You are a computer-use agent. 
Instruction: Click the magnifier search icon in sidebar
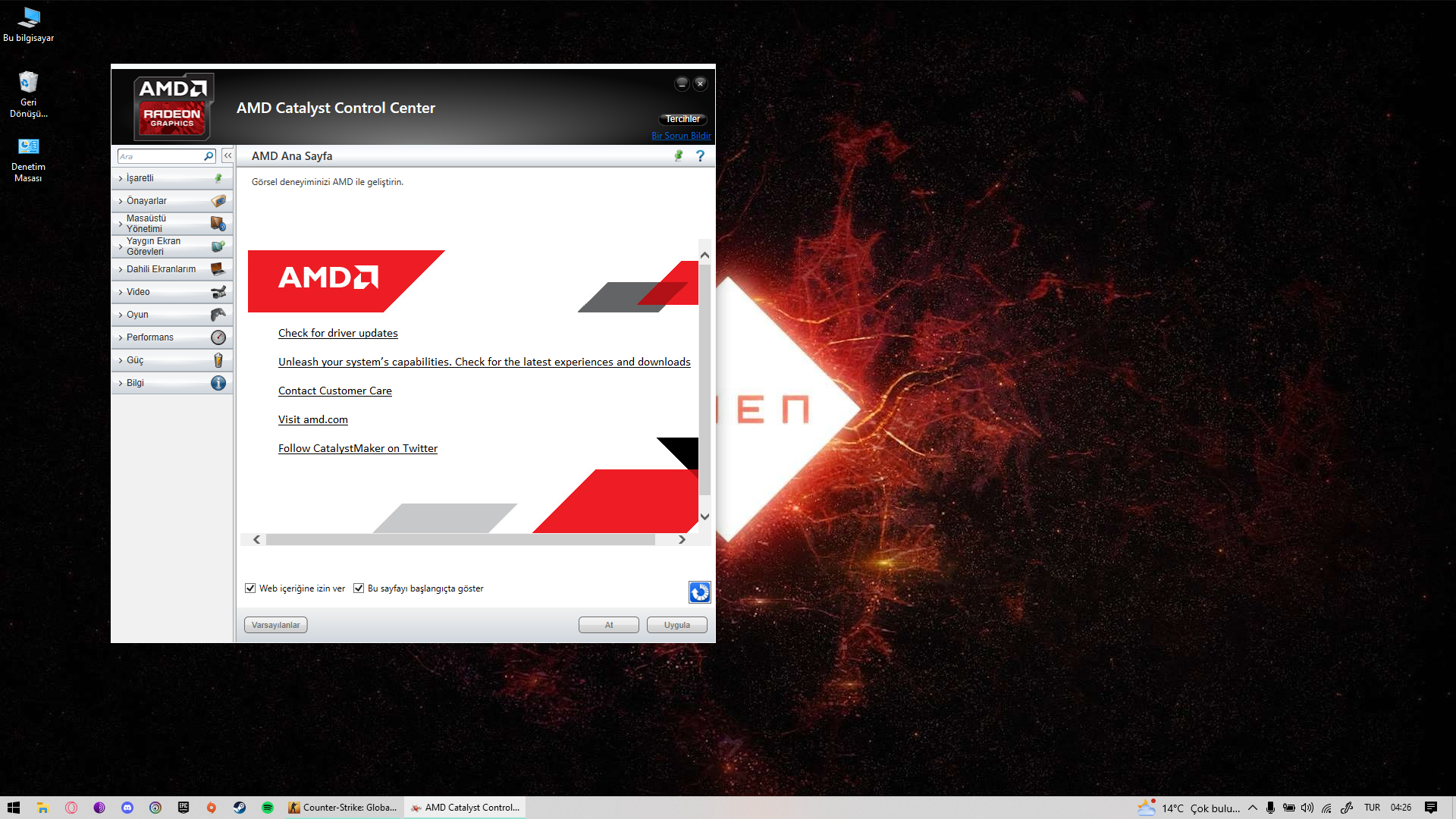point(209,156)
